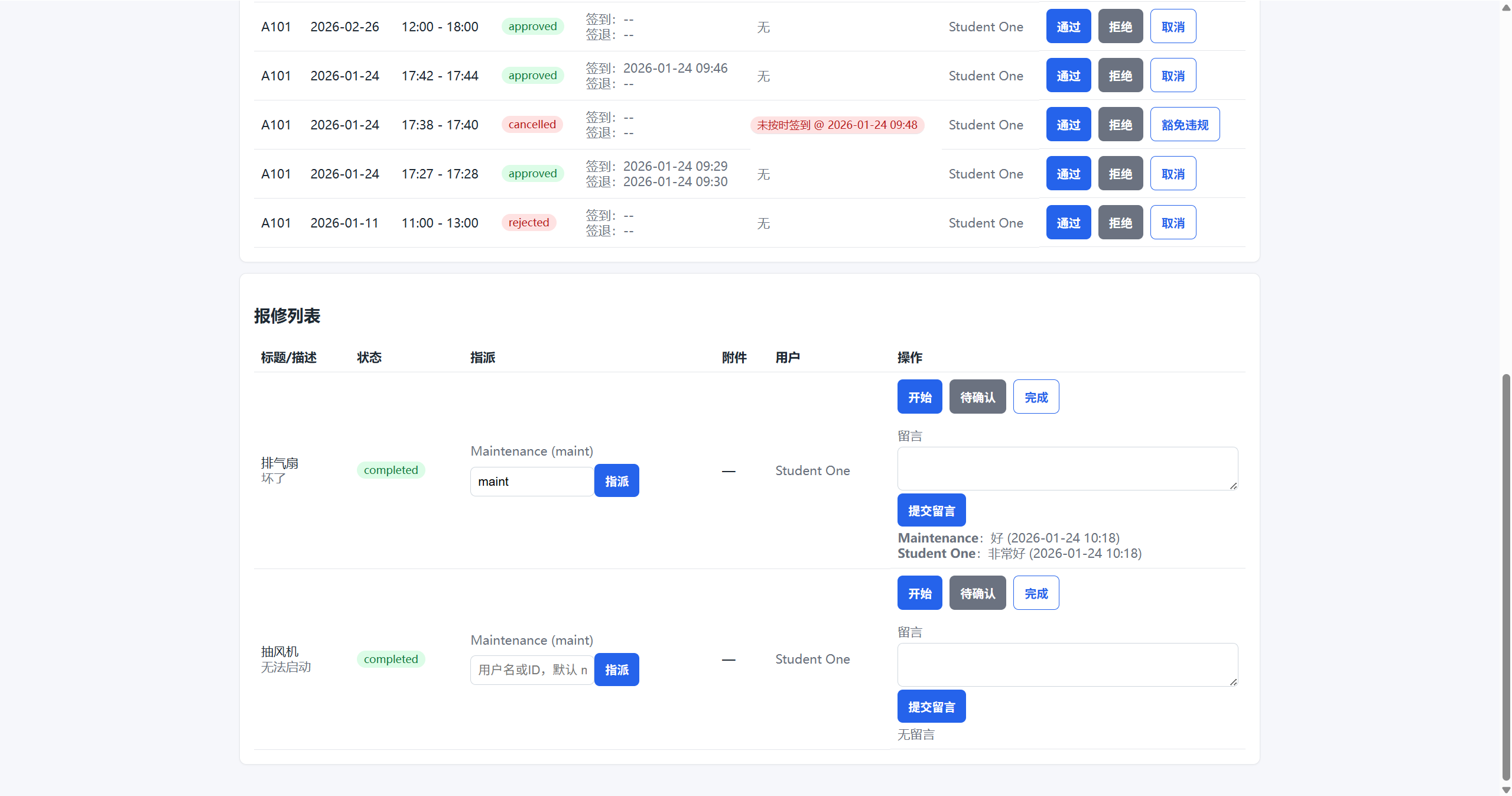The image size is (1512, 796).
Task: Click 开始 for the 排气扇 repair
Action: 919,397
